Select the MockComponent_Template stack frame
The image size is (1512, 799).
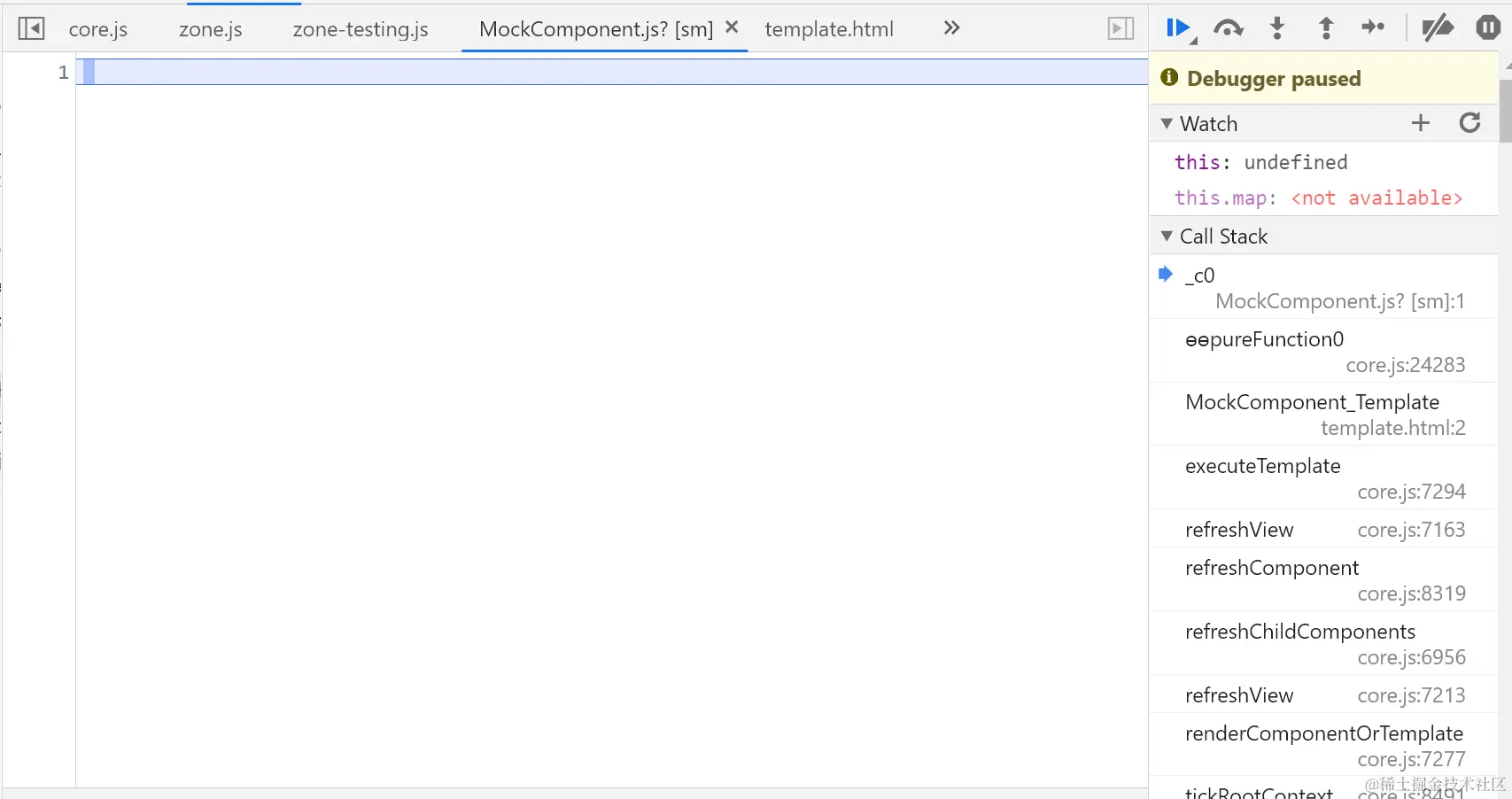click(x=1323, y=415)
